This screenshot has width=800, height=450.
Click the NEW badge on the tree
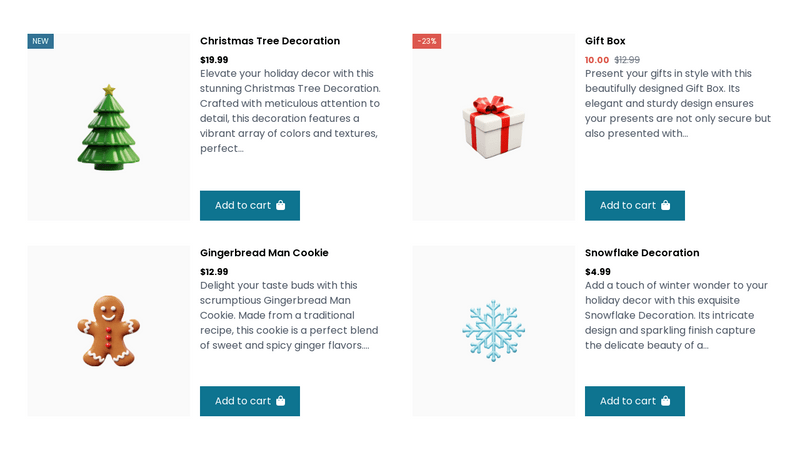(x=40, y=41)
